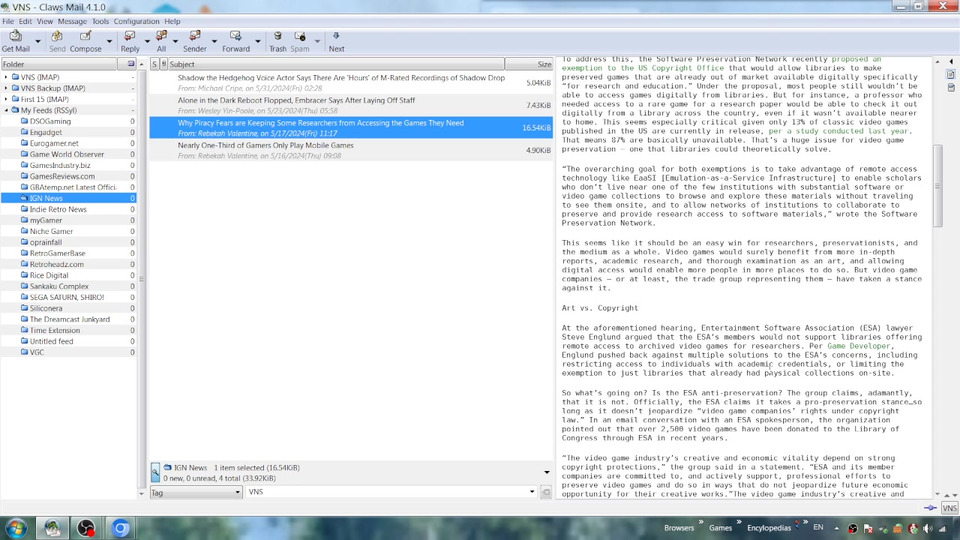Expand the VNS Backup (IMAP) account
Image resolution: width=960 pixels, height=540 pixels.
coord(6,88)
